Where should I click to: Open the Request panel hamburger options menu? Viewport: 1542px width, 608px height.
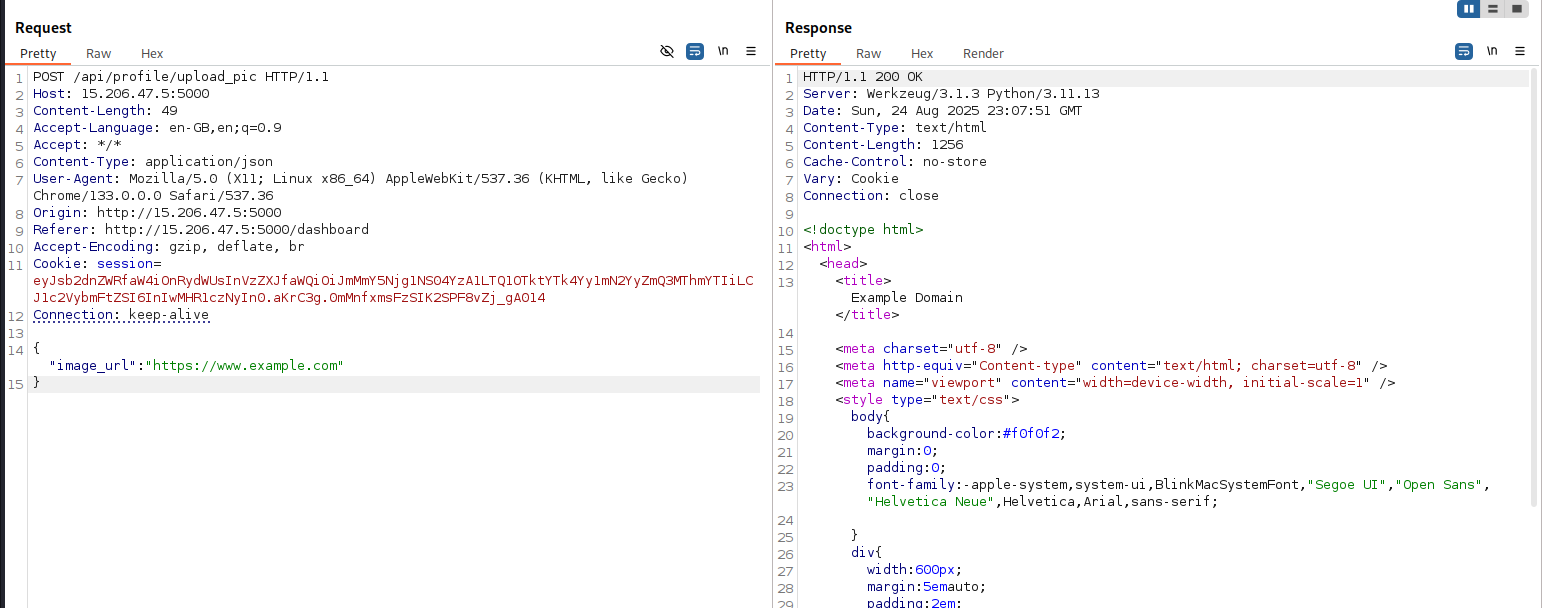(751, 51)
